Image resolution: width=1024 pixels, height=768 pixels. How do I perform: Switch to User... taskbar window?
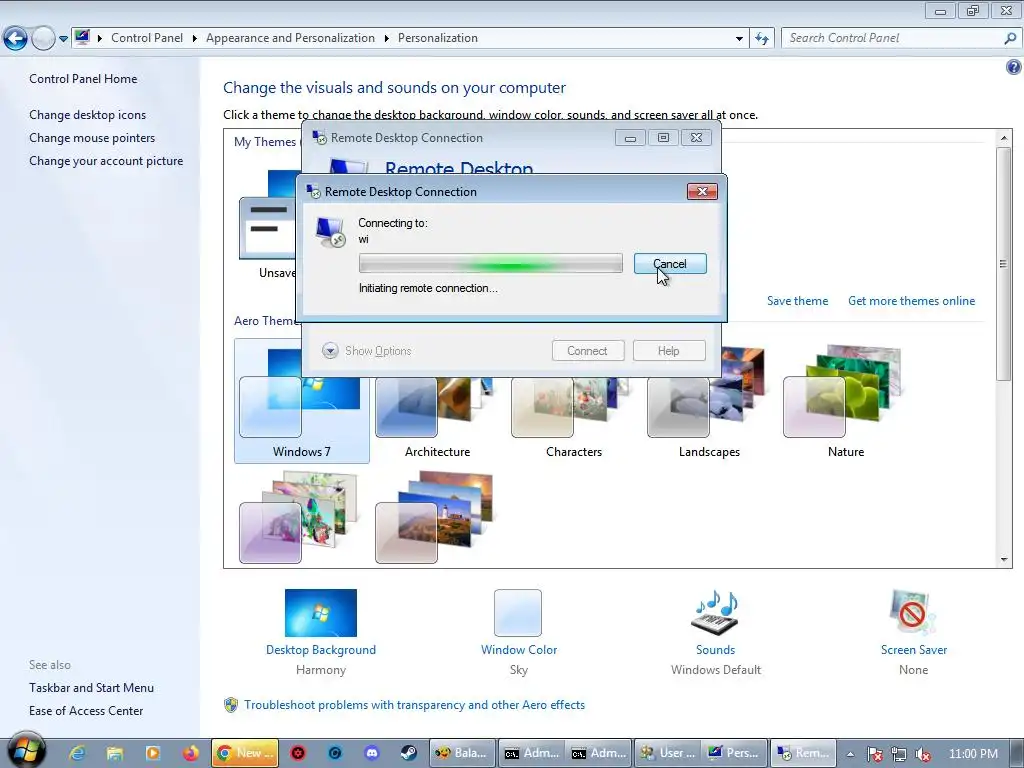pyautogui.click(x=667, y=753)
